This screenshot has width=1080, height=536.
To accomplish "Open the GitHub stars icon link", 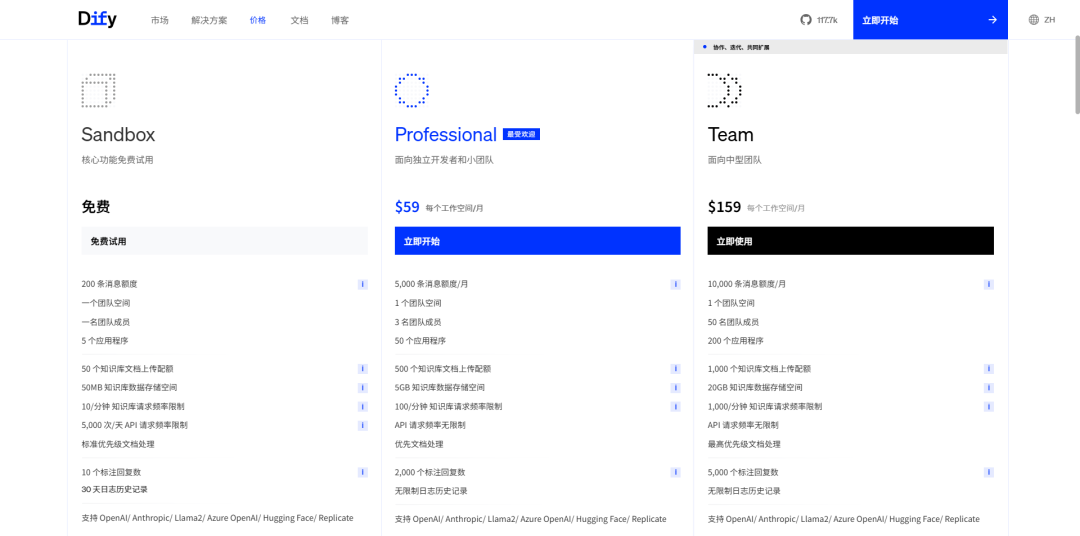I will click(806, 20).
